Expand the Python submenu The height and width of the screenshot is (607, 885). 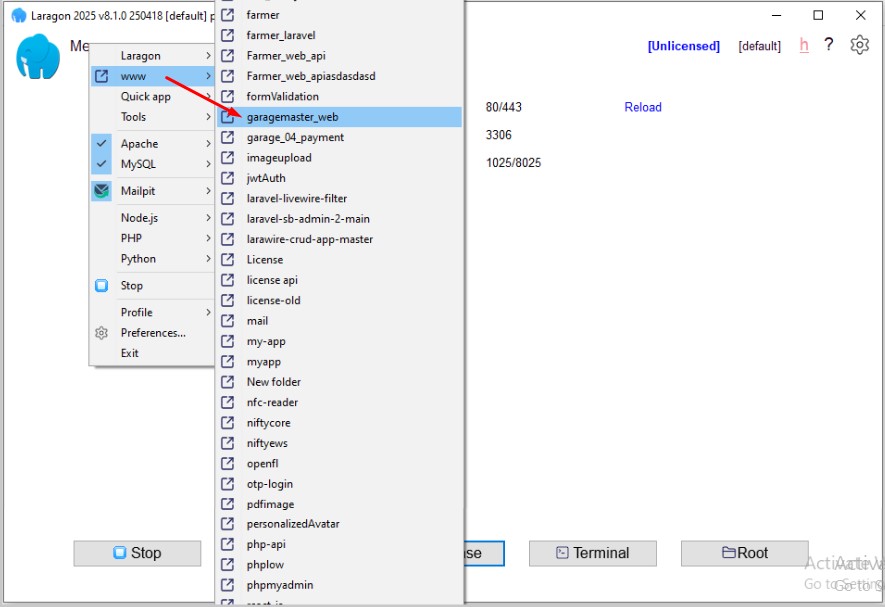point(152,259)
